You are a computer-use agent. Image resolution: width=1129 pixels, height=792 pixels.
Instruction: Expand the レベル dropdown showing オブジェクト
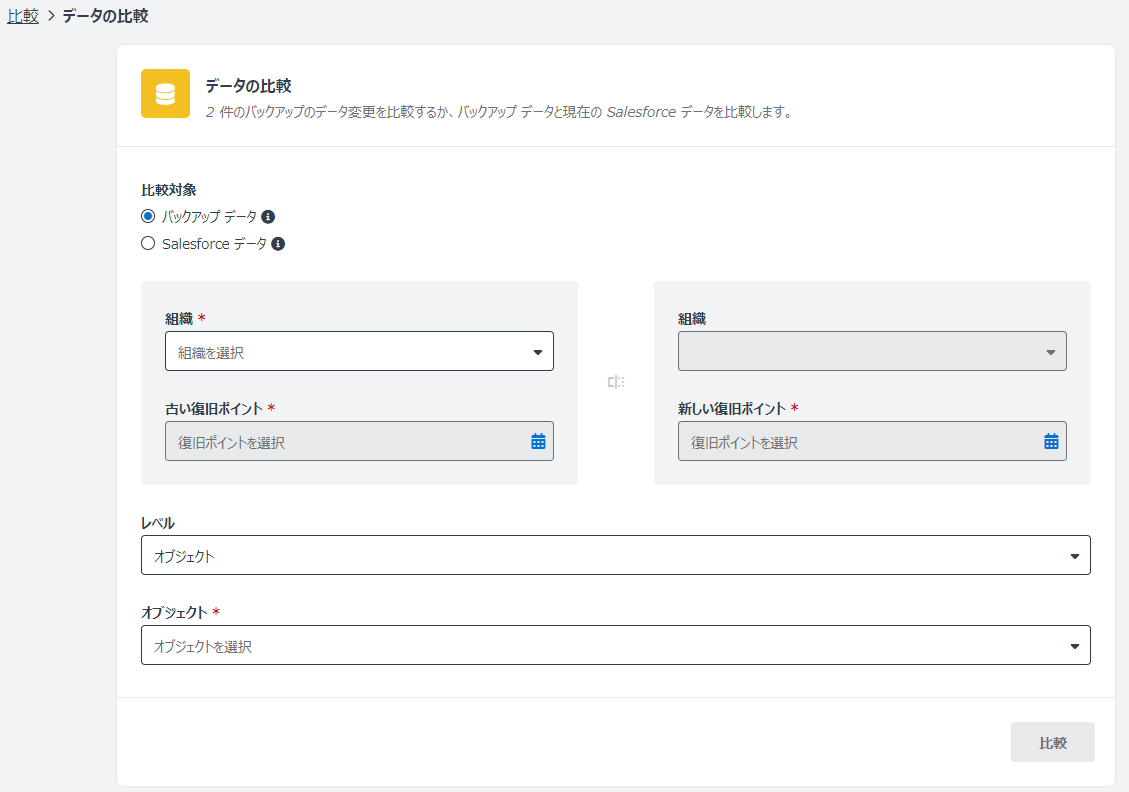[x=615, y=555]
